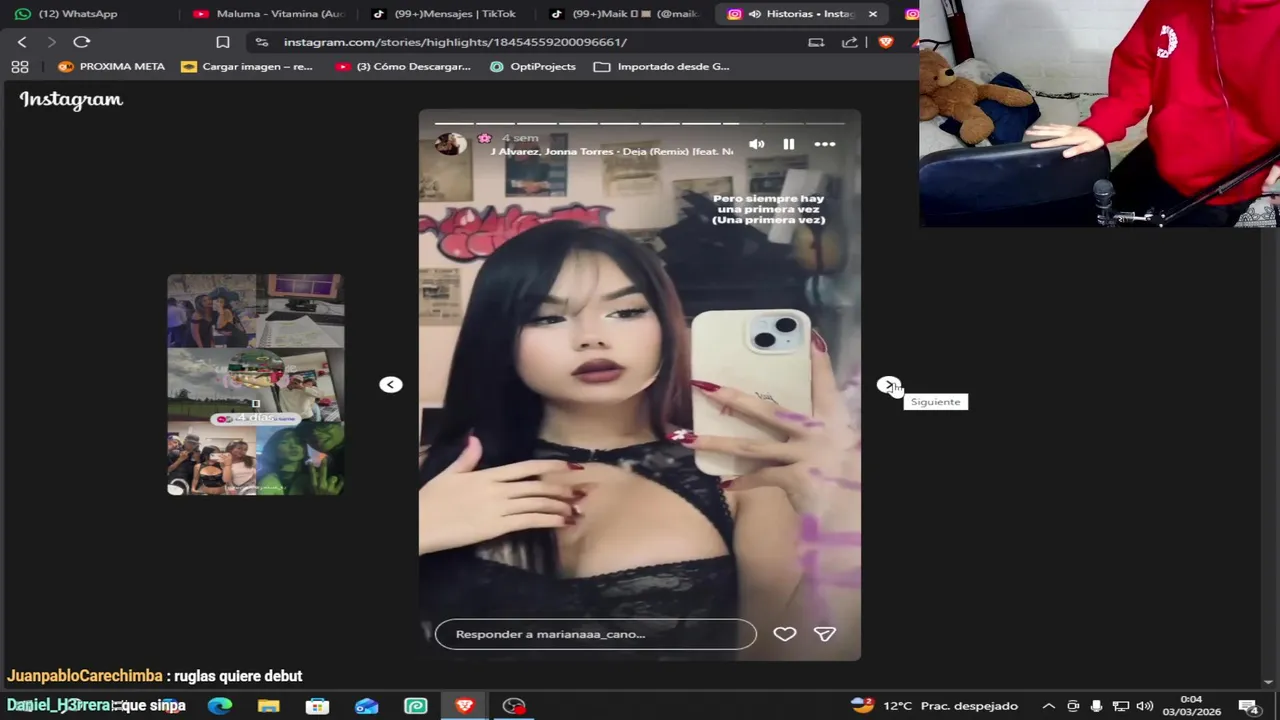Image resolution: width=1280 pixels, height=720 pixels.
Task: Mute the Historias tab audio icon
Action: (x=755, y=14)
